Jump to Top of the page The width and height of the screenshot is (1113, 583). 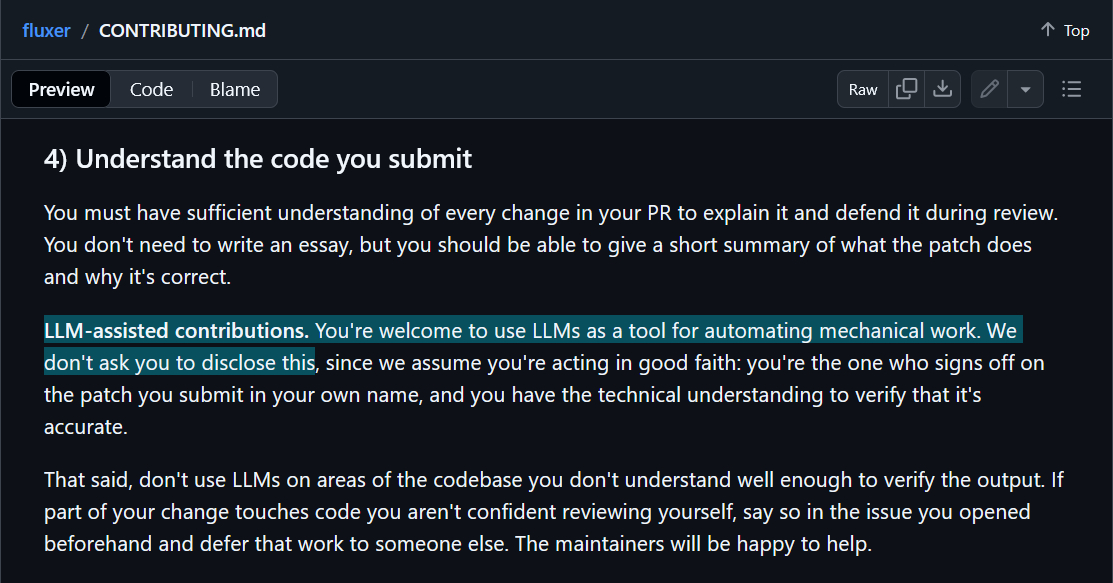tap(1065, 30)
